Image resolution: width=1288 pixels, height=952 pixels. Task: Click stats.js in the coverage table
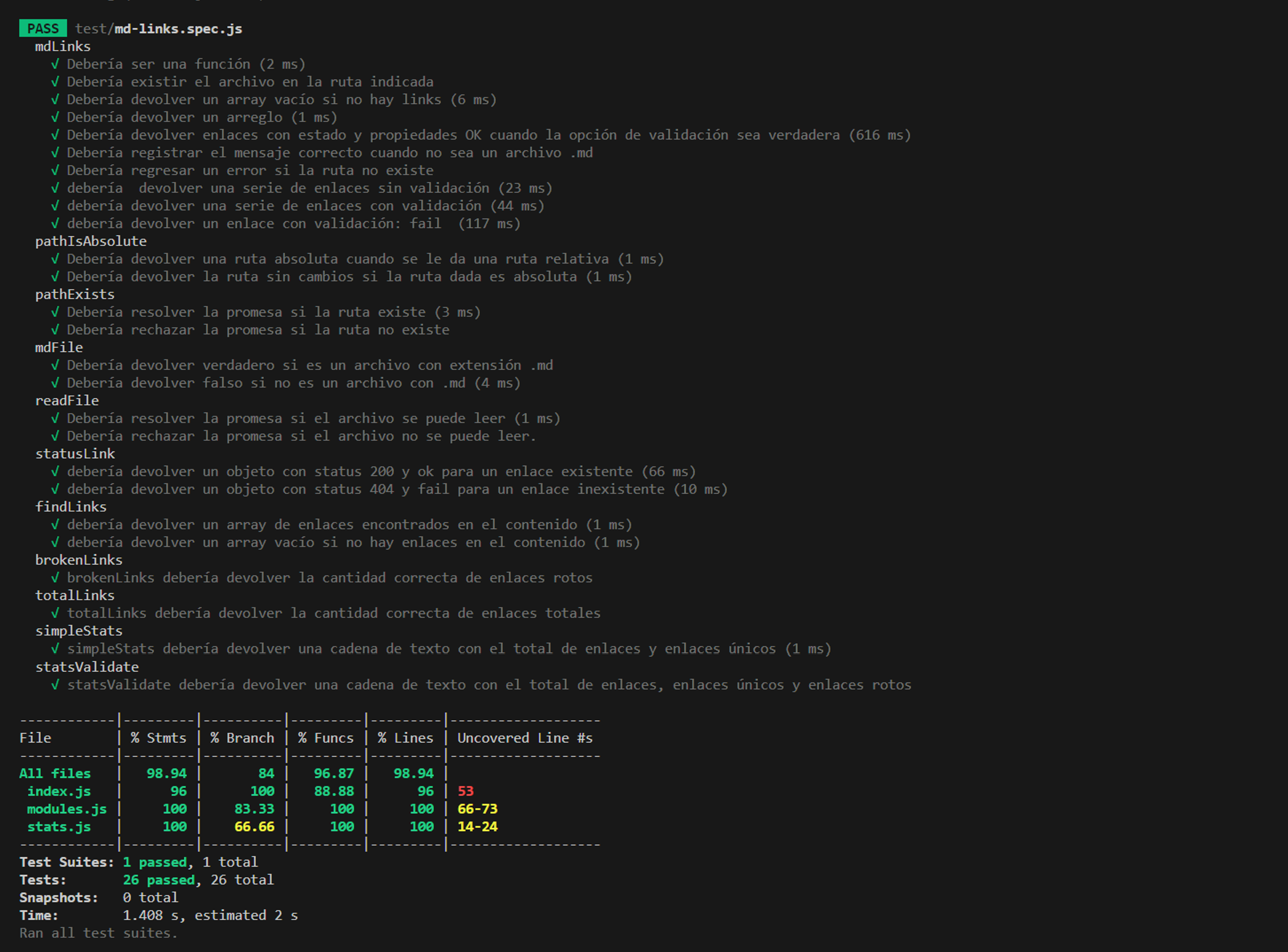tap(59, 827)
